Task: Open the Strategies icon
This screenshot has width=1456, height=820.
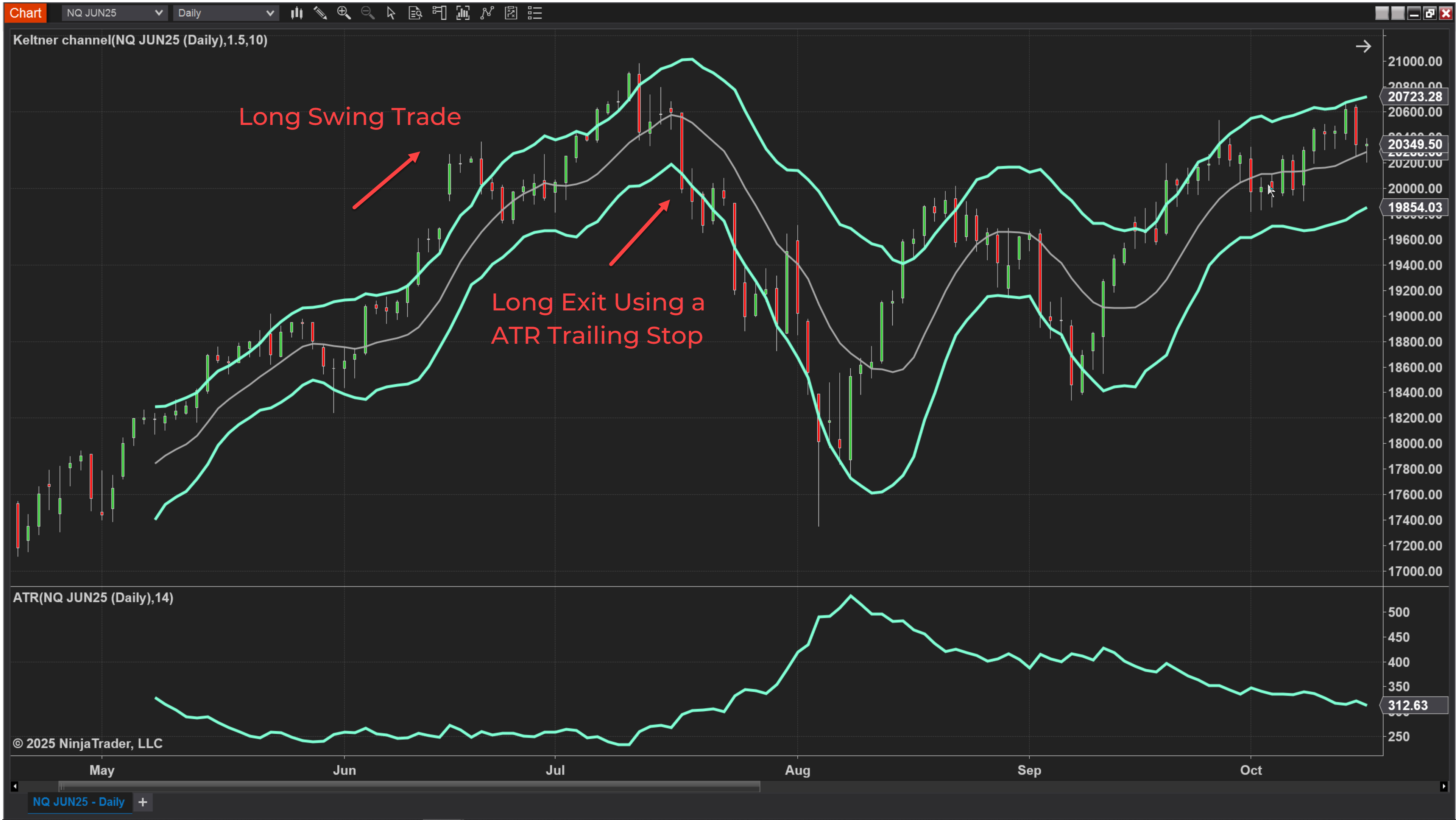Action: pyautogui.click(x=511, y=13)
